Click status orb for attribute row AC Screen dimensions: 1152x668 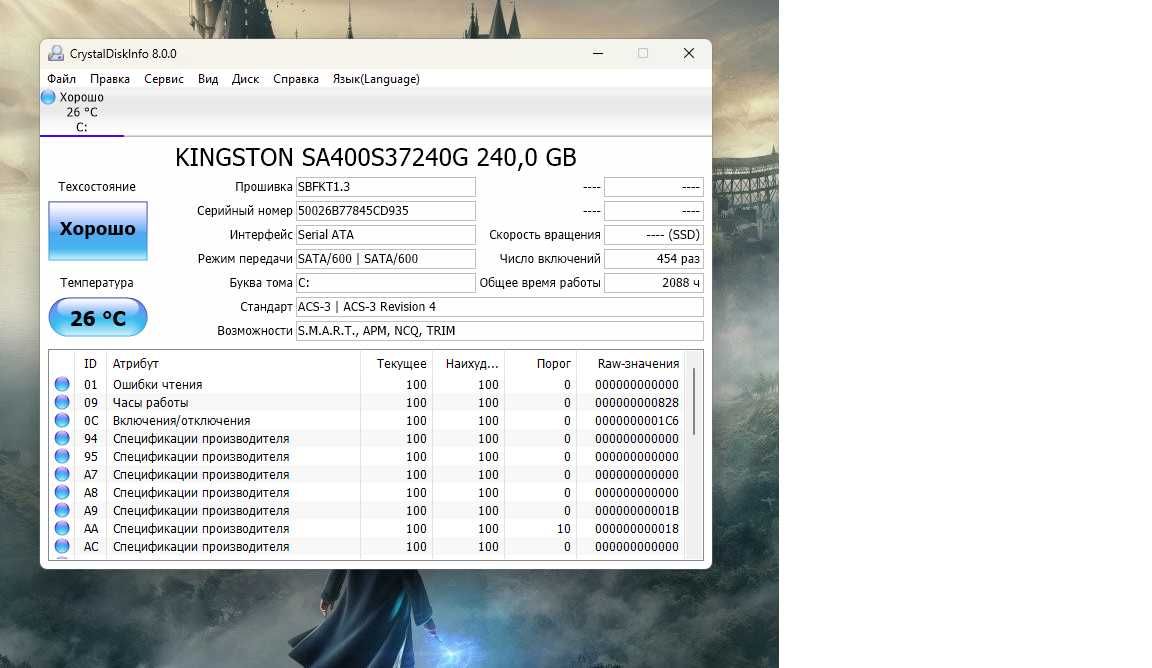click(x=62, y=547)
